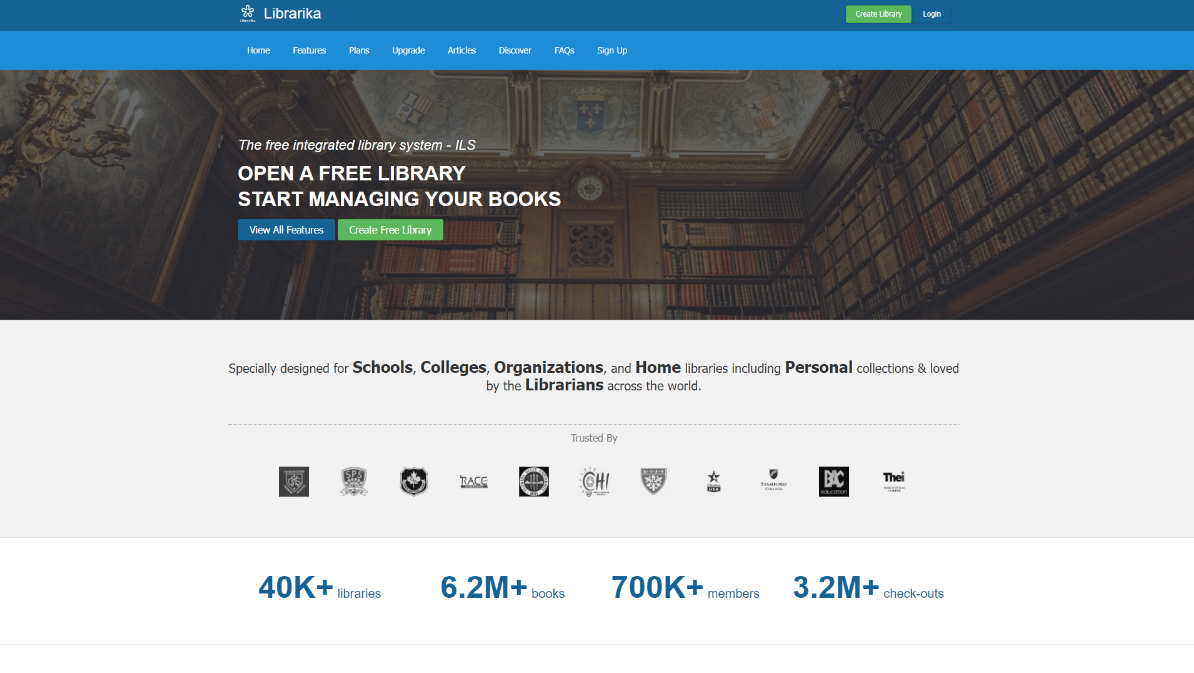Switch to the Features nav tab
The height and width of the screenshot is (673, 1194).
point(309,50)
